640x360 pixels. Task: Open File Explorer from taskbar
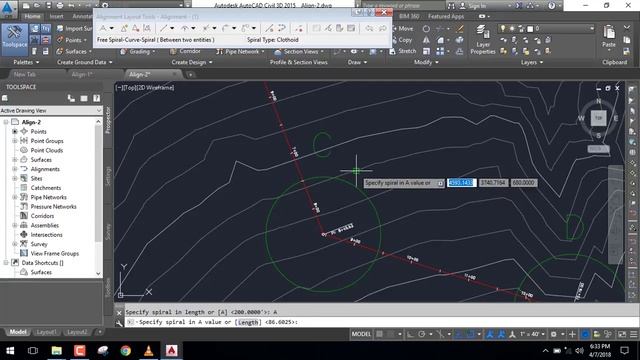click(x=56, y=351)
